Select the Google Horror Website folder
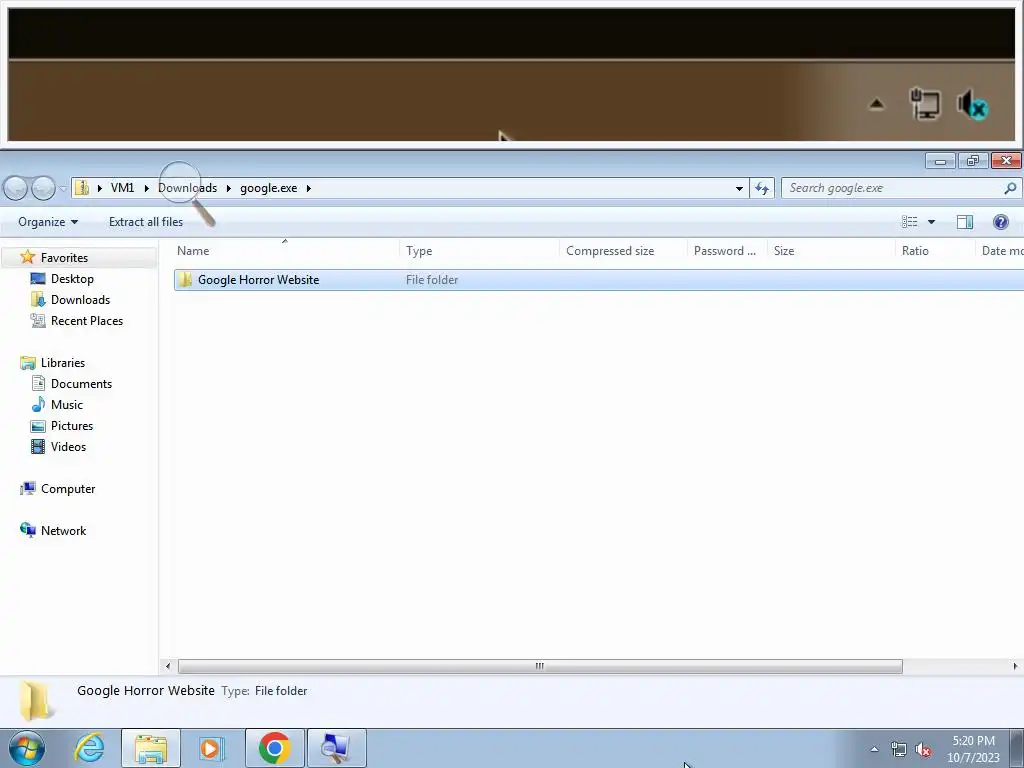Viewport: 1024px width, 768px height. click(258, 280)
